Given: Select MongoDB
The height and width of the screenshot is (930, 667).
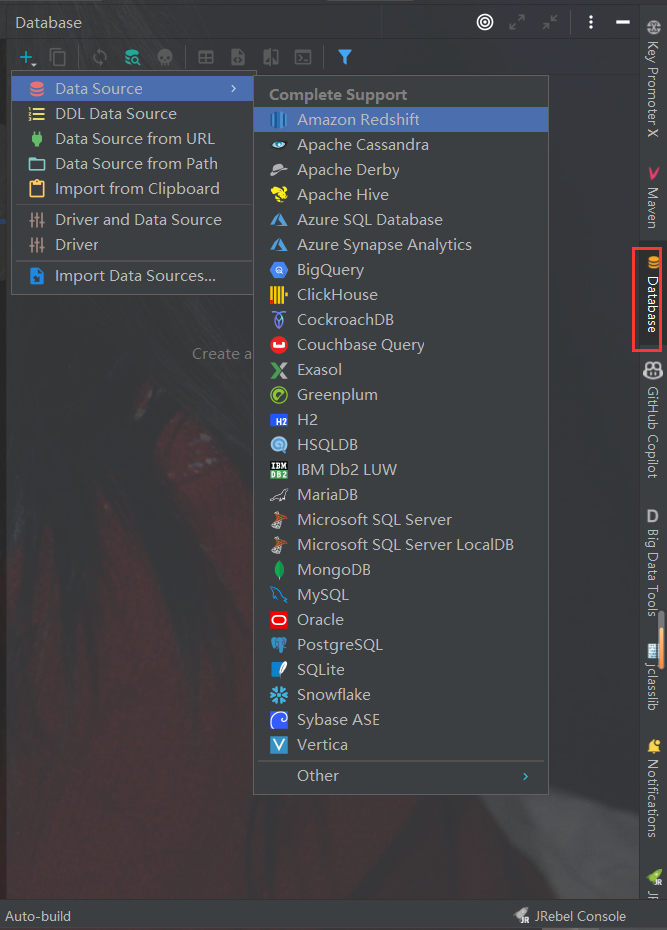Looking at the screenshot, I should click(401, 569).
